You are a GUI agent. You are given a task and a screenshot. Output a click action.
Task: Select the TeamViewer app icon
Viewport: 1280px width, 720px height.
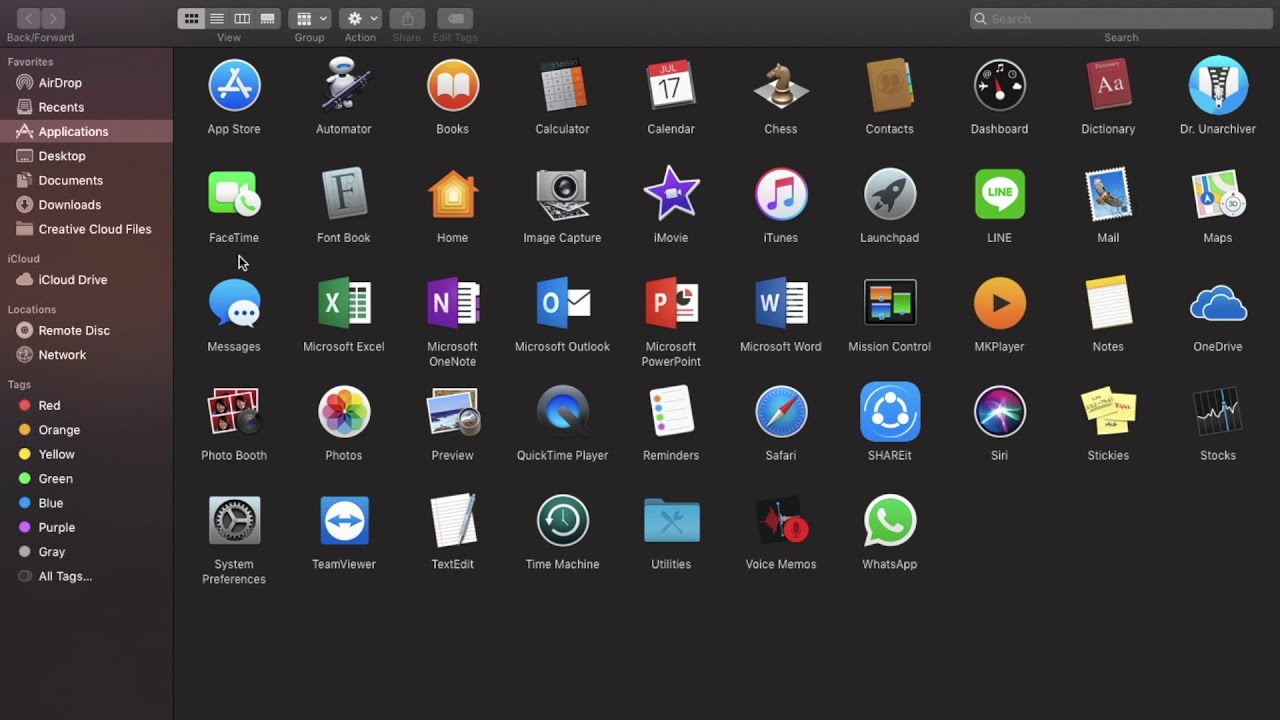[343, 521]
